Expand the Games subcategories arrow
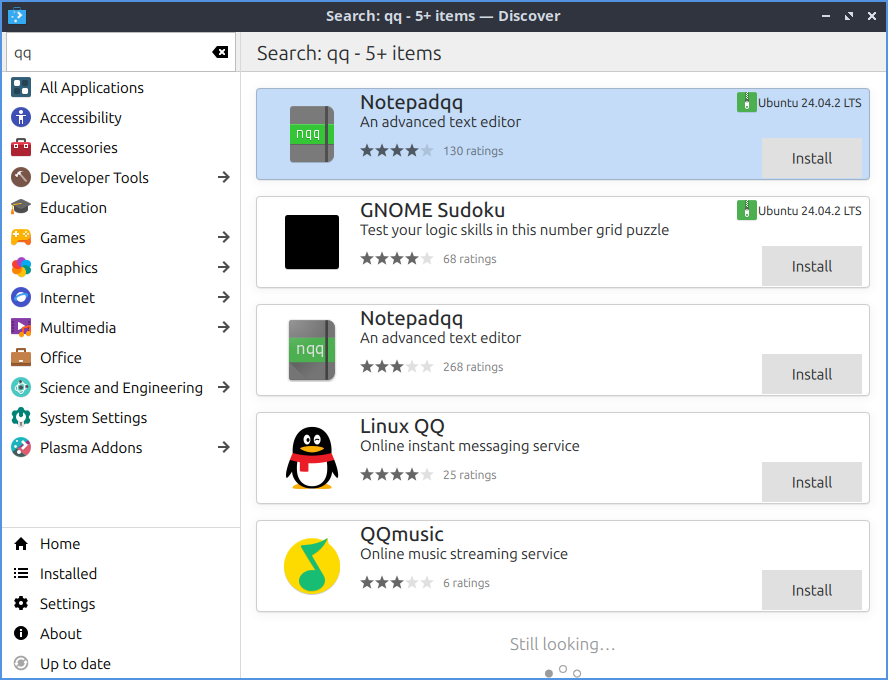 (224, 238)
